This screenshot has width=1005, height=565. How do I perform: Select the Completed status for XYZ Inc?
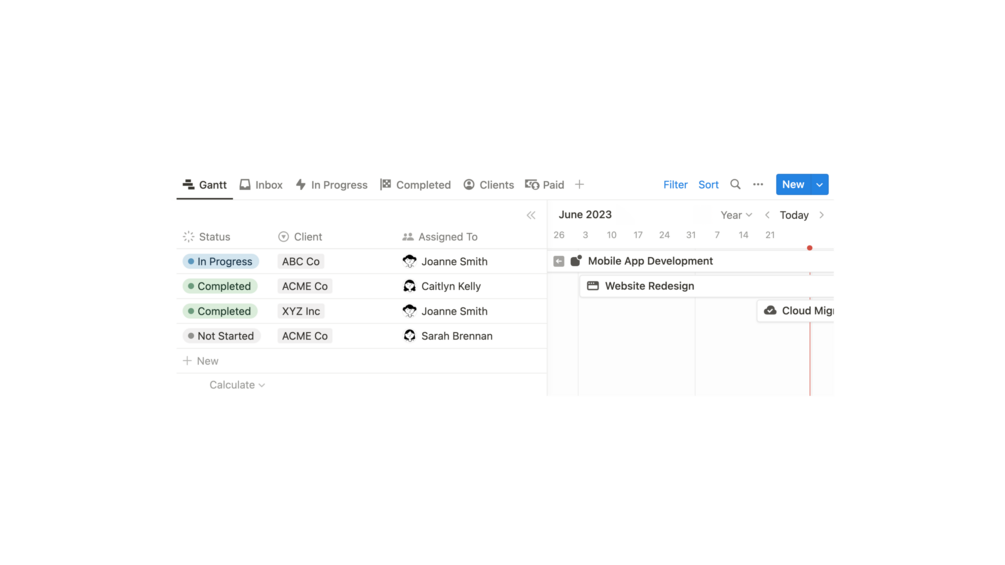pyautogui.click(x=220, y=311)
